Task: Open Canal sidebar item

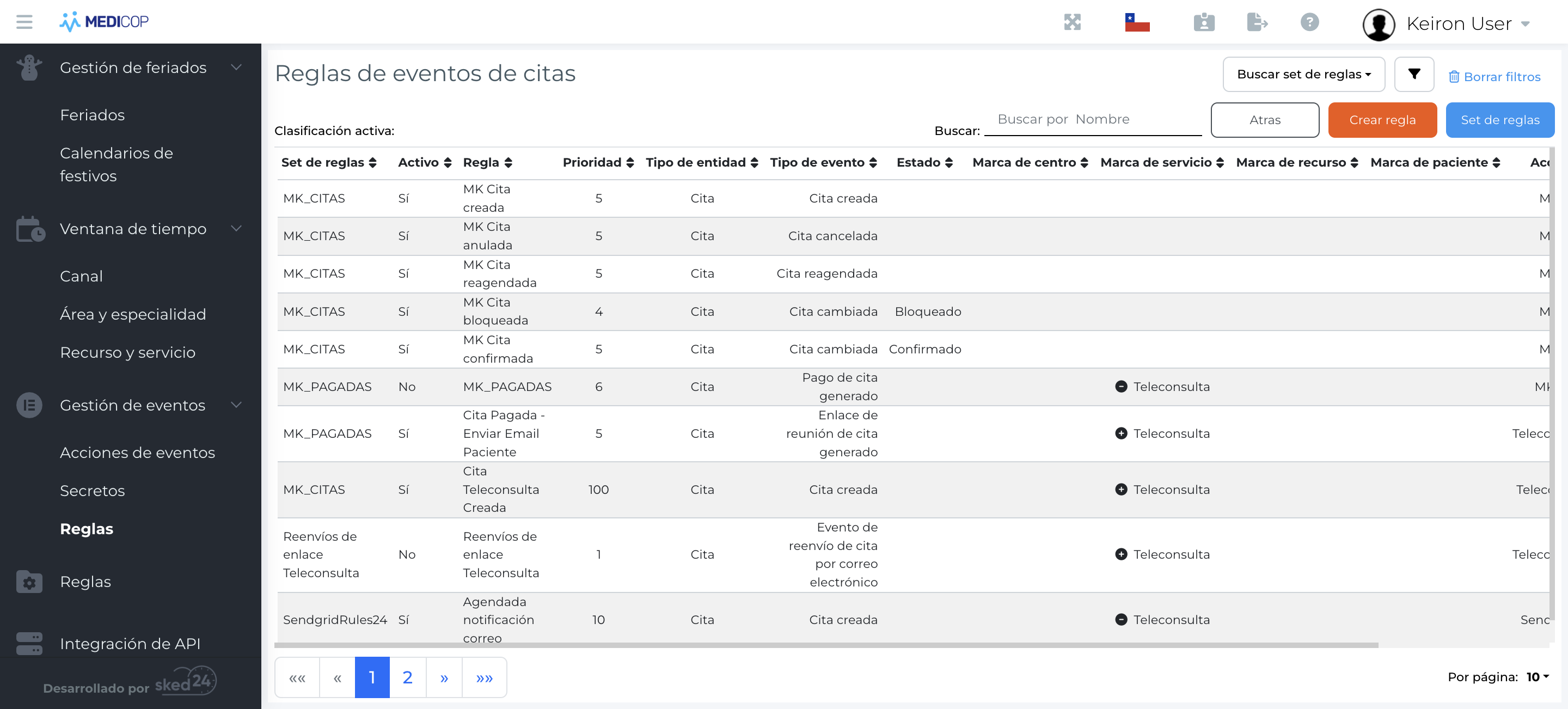Action: click(81, 276)
